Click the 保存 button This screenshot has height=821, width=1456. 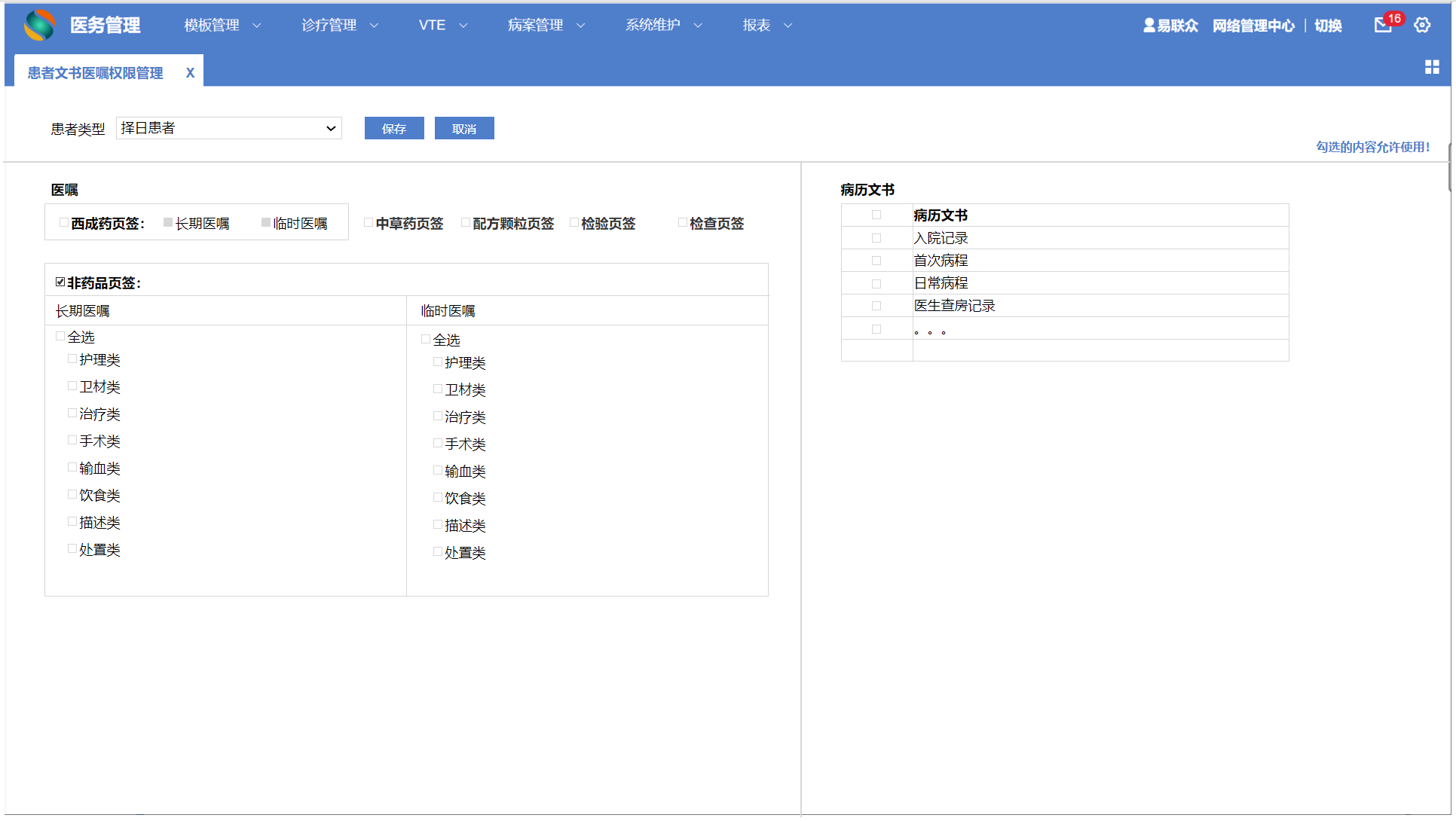pyautogui.click(x=393, y=129)
